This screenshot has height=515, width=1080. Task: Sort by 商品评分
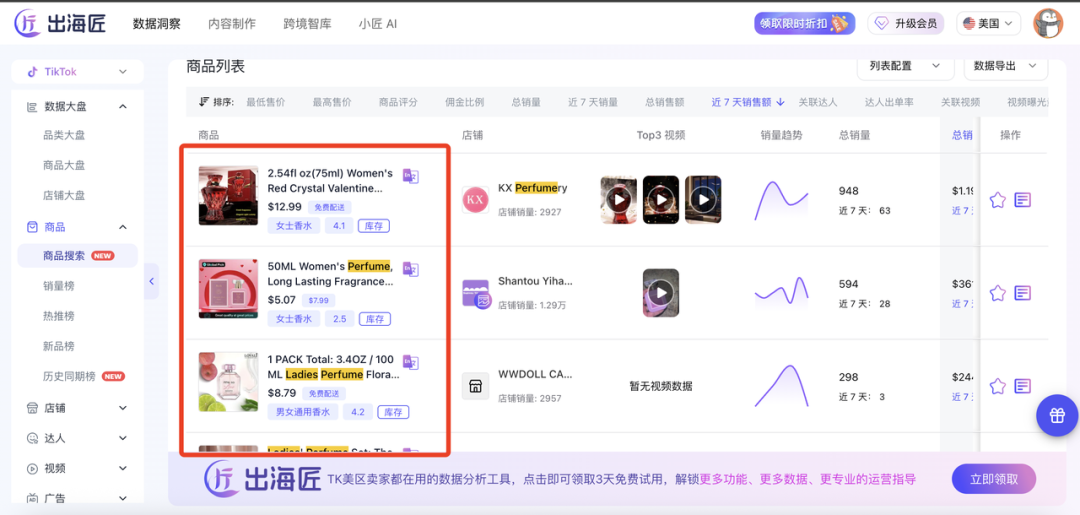coord(398,102)
